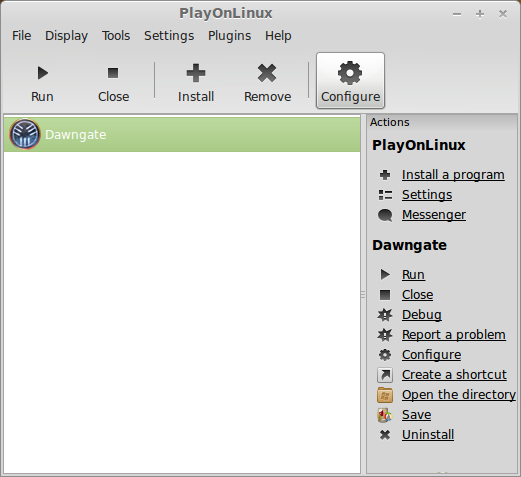Screen dimensions: 521x477
Task: Open the Display menu
Action: click(67, 36)
